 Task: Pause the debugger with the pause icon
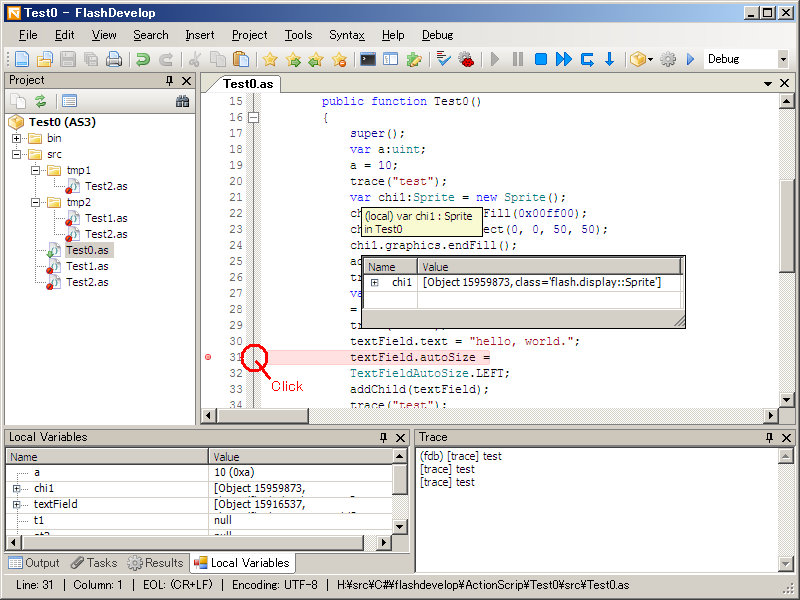(517, 59)
